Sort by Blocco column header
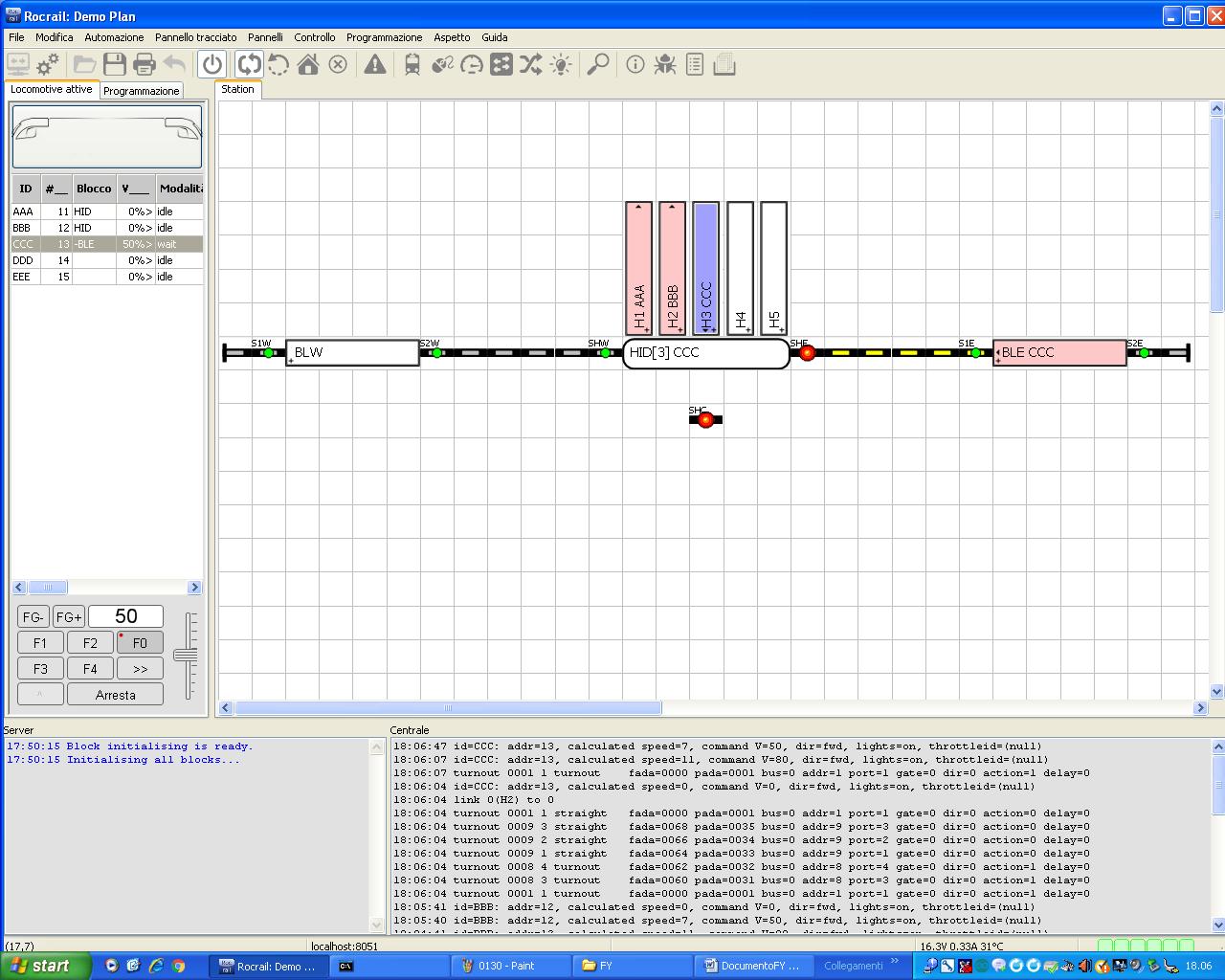1225x980 pixels. click(94, 189)
